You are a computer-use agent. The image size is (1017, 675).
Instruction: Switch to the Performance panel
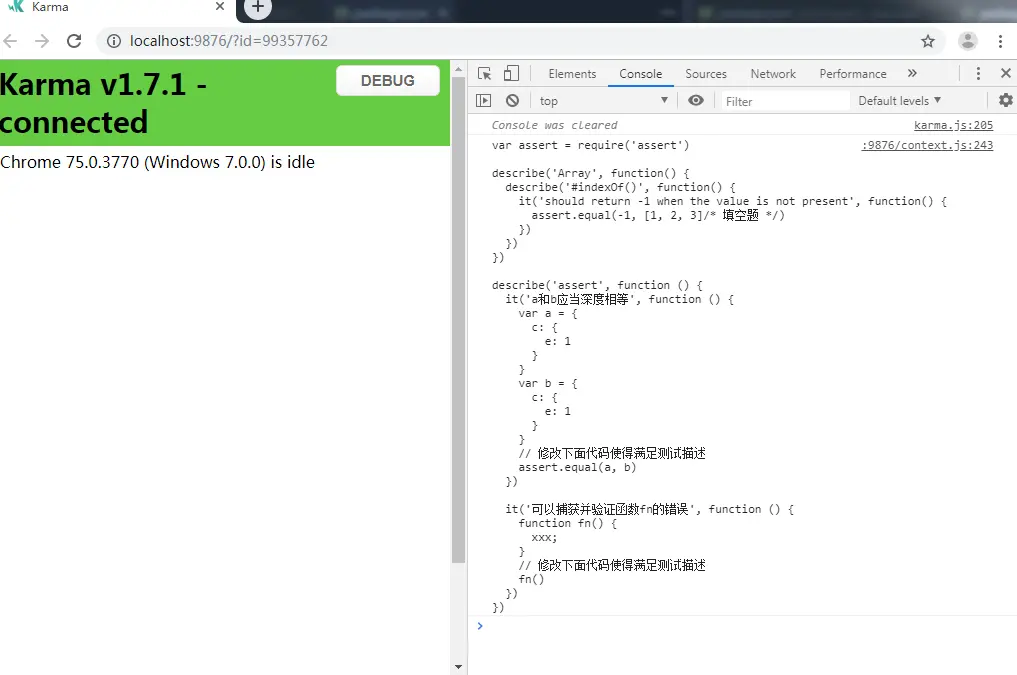point(853,74)
